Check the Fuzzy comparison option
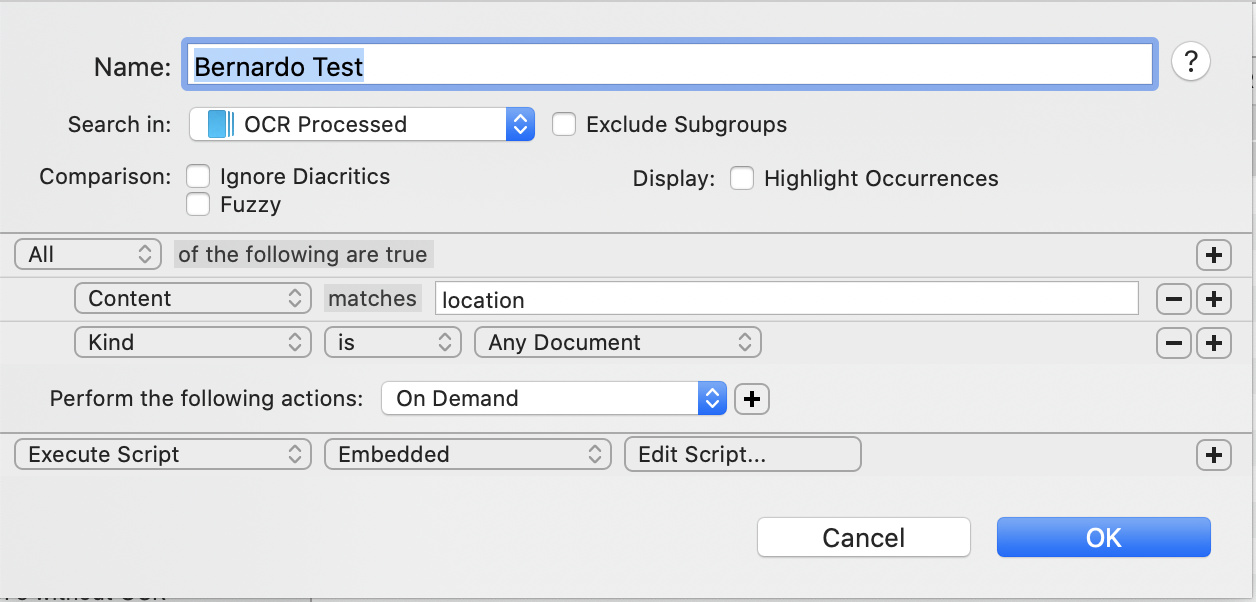The width and height of the screenshot is (1256, 602). click(199, 205)
